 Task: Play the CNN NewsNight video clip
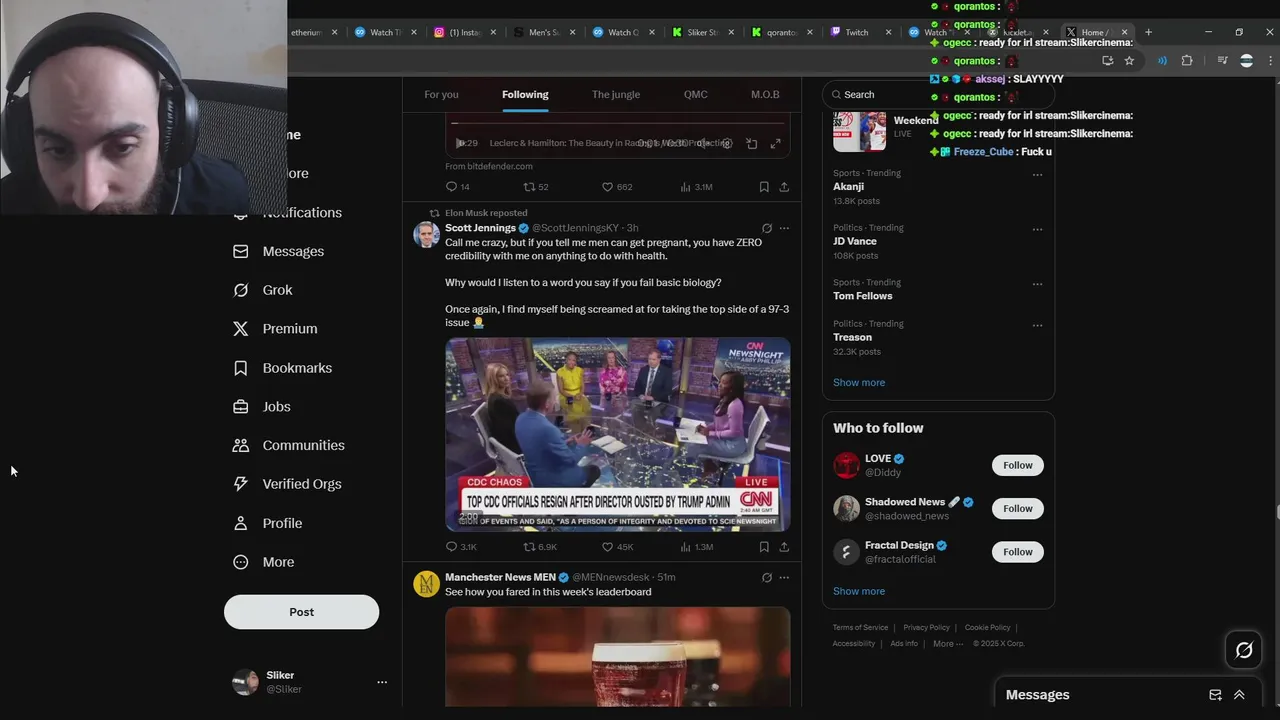[618, 434]
